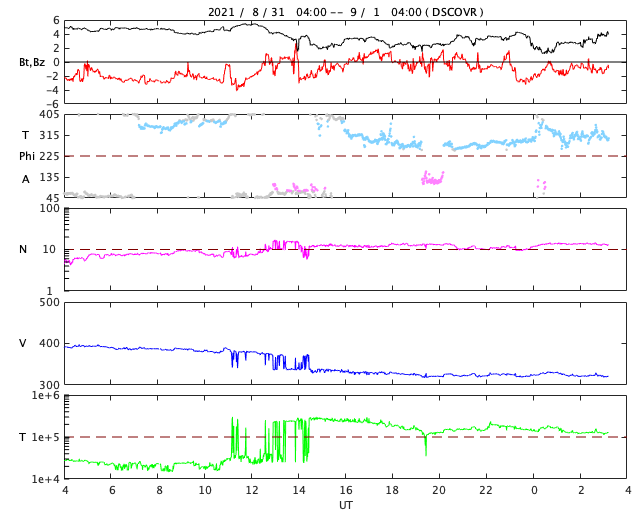The width and height of the screenshot is (640, 512).
Task: Click the 'Phi' axis label
Action: 27,156
